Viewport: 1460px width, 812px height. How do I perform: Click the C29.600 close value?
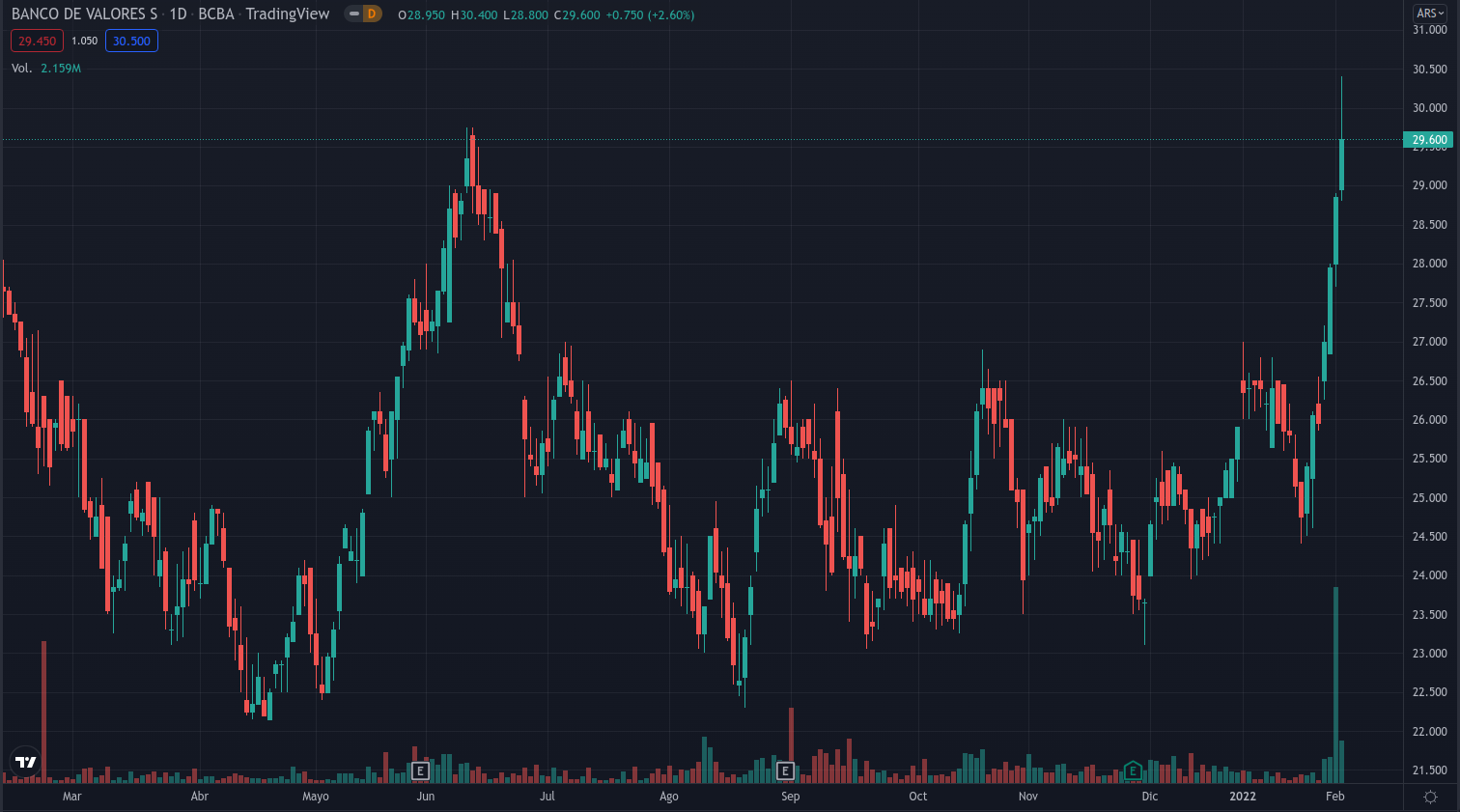click(x=576, y=14)
